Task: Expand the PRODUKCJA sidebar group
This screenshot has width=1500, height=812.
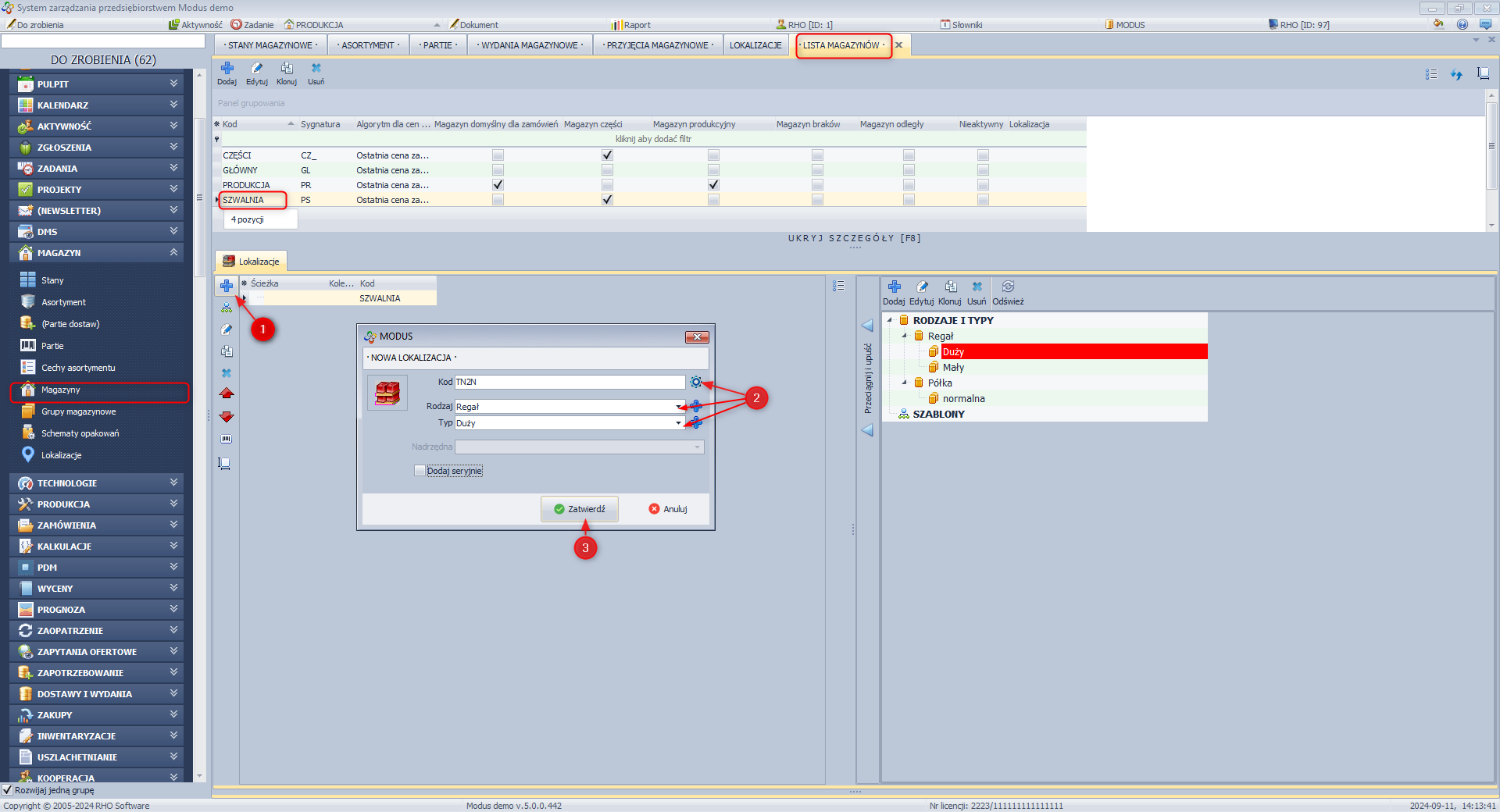Action: pyautogui.click(x=102, y=504)
